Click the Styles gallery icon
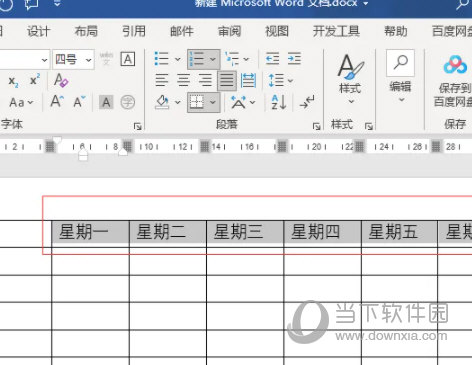 click(x=350, y=67)
